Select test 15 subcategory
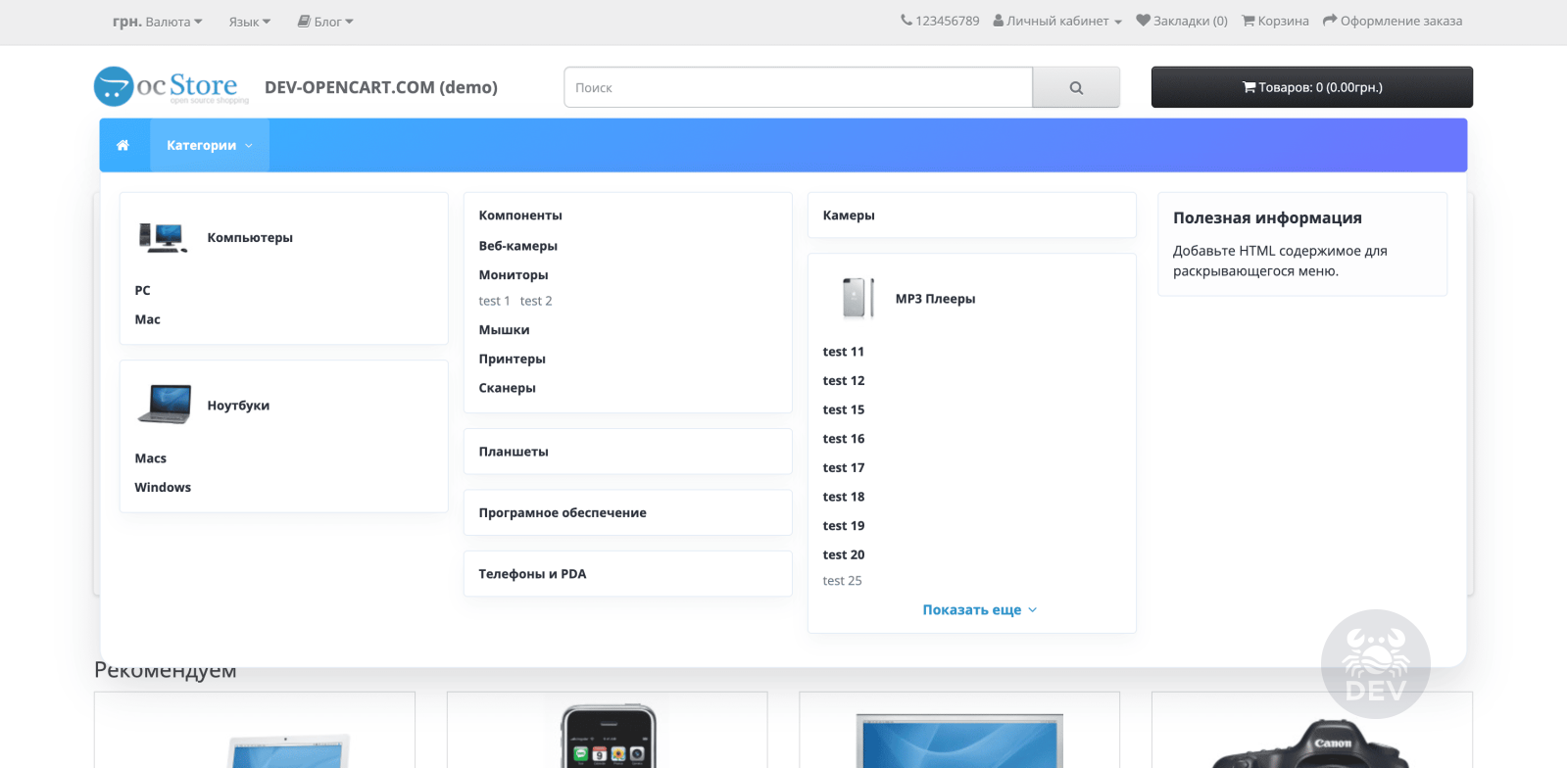 click(844, 409)
